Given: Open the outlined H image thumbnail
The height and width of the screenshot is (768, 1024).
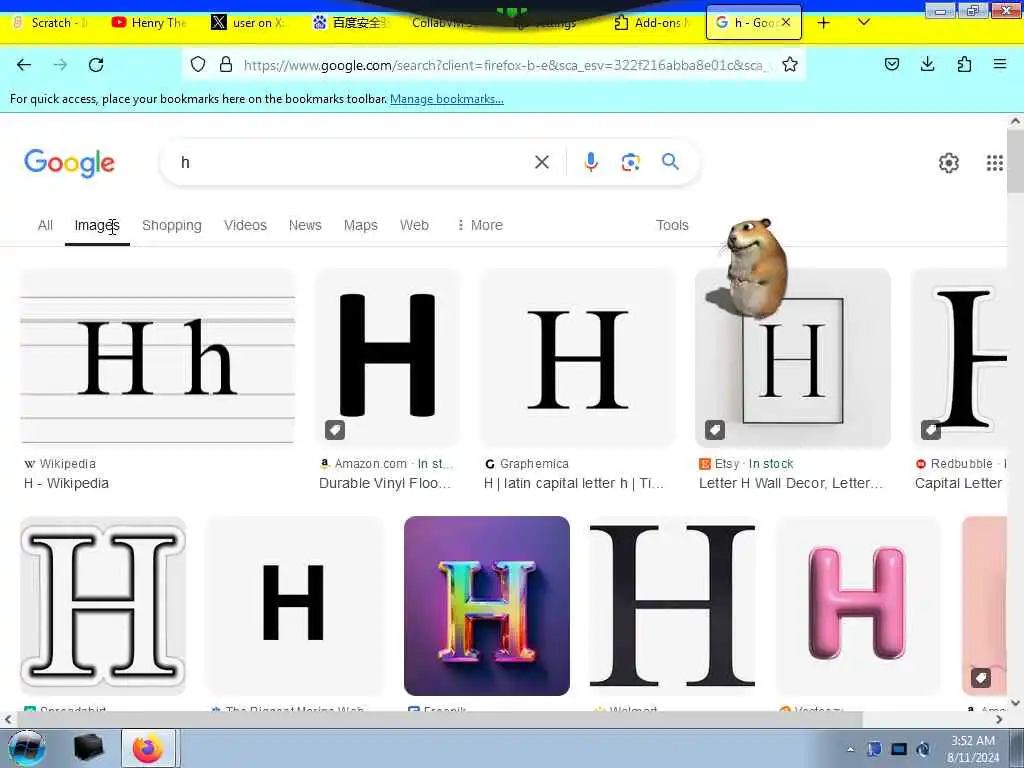Looking at the screenshot, I should tap(103, 605).
